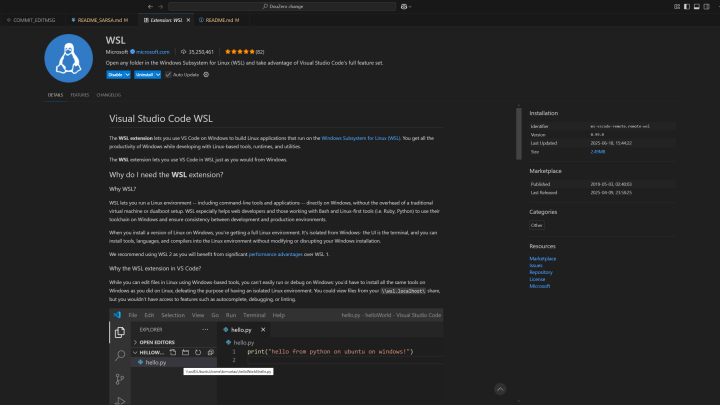Open the performance advantages link

[276, 254]
